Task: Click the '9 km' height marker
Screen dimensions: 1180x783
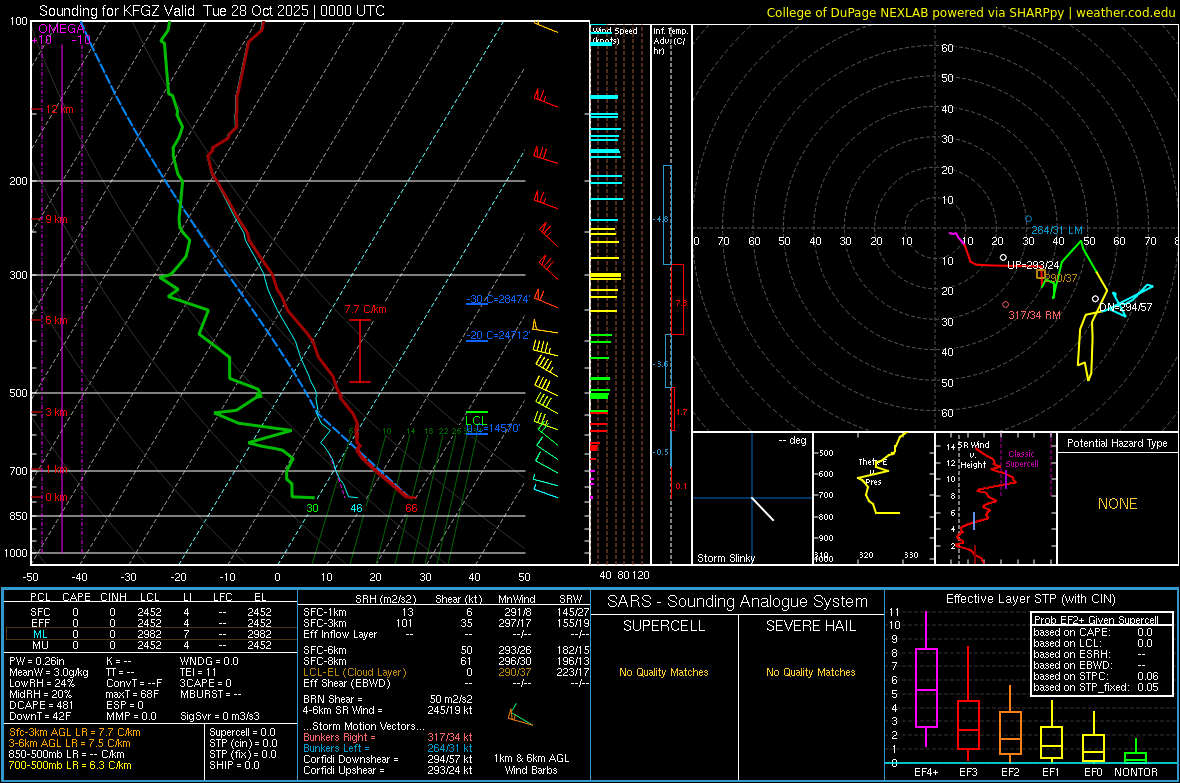Action: 56,219
